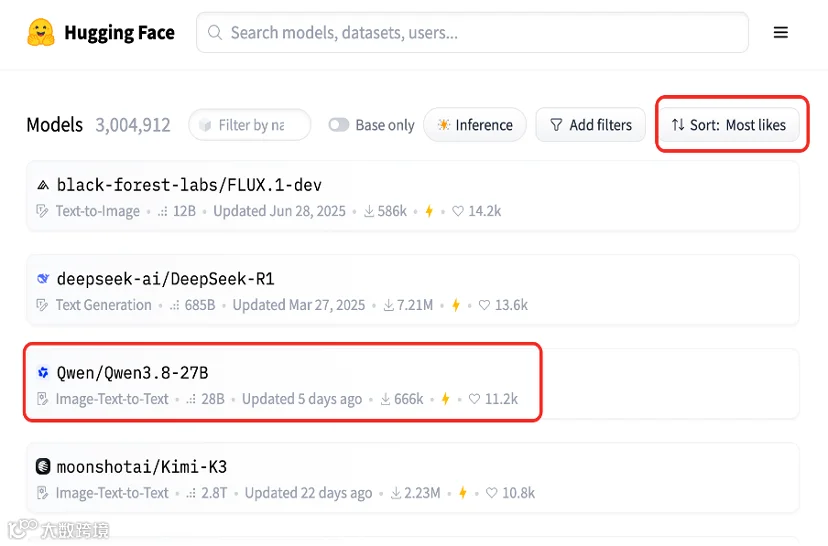Viewport: 828px width, 546px height.
Task: Click the heart likes icon on FLUX.1-dev
Action: 458,211
